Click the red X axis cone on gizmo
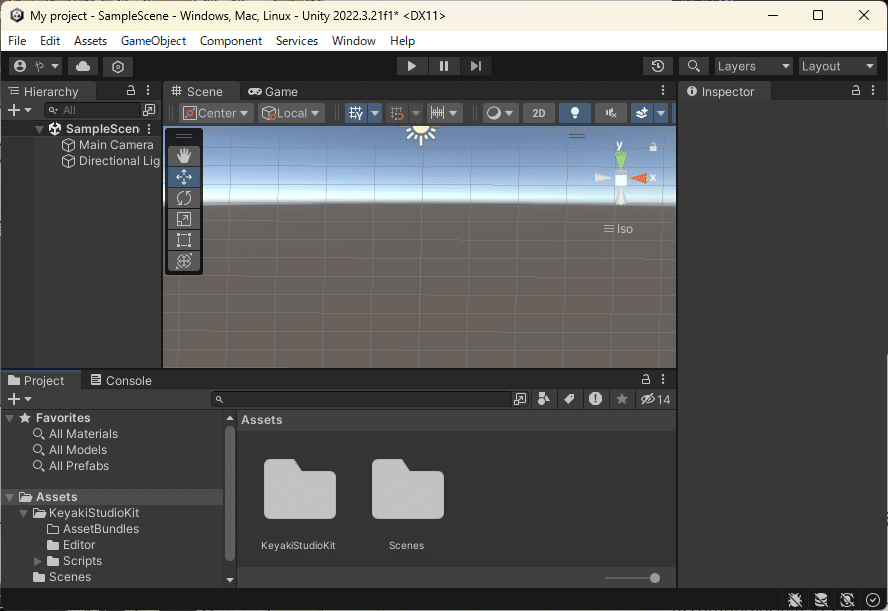The height and width of the screenshot is (611, 888). [639, 178]
